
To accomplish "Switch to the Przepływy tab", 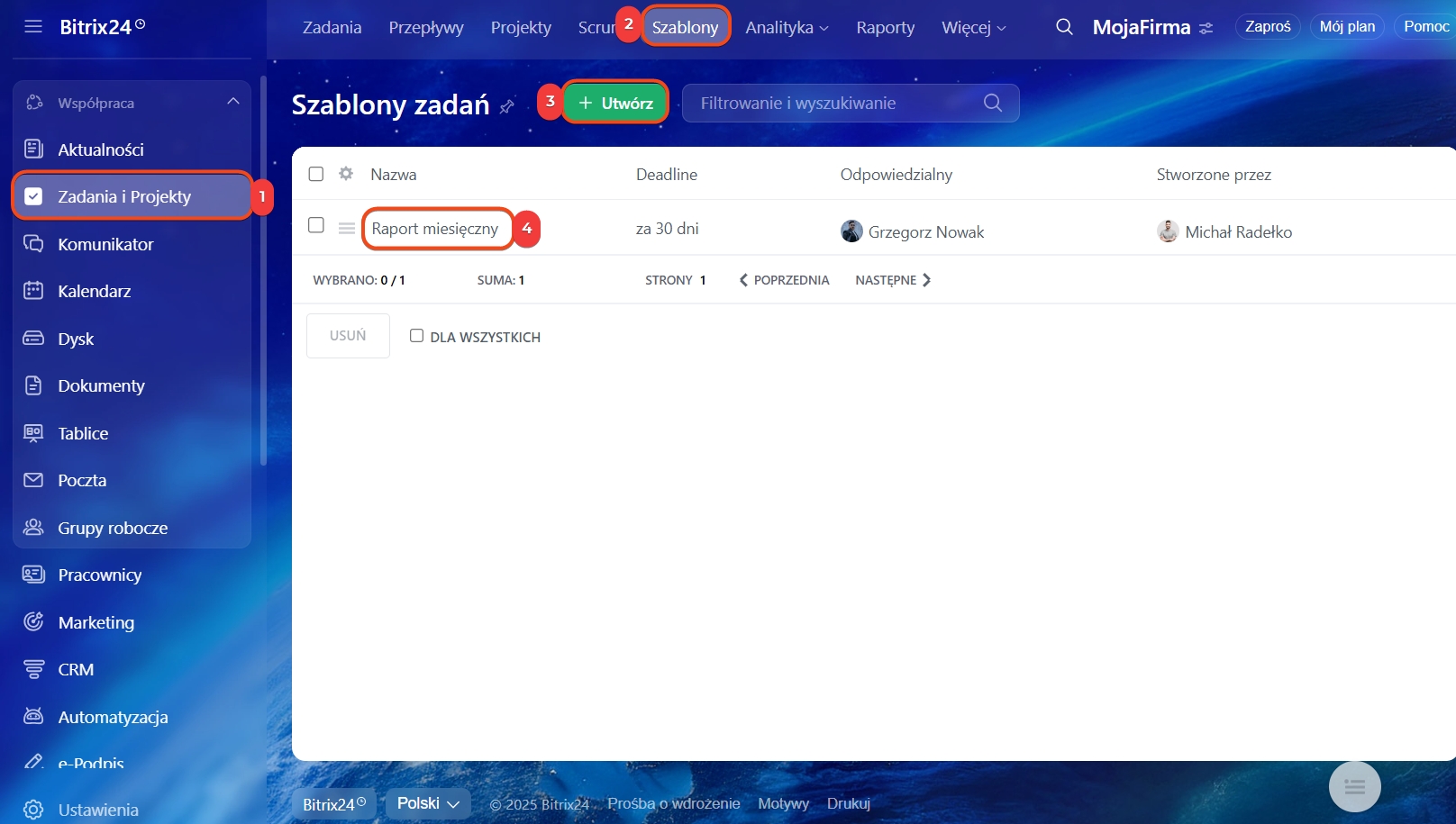I will tap(426, 28).
